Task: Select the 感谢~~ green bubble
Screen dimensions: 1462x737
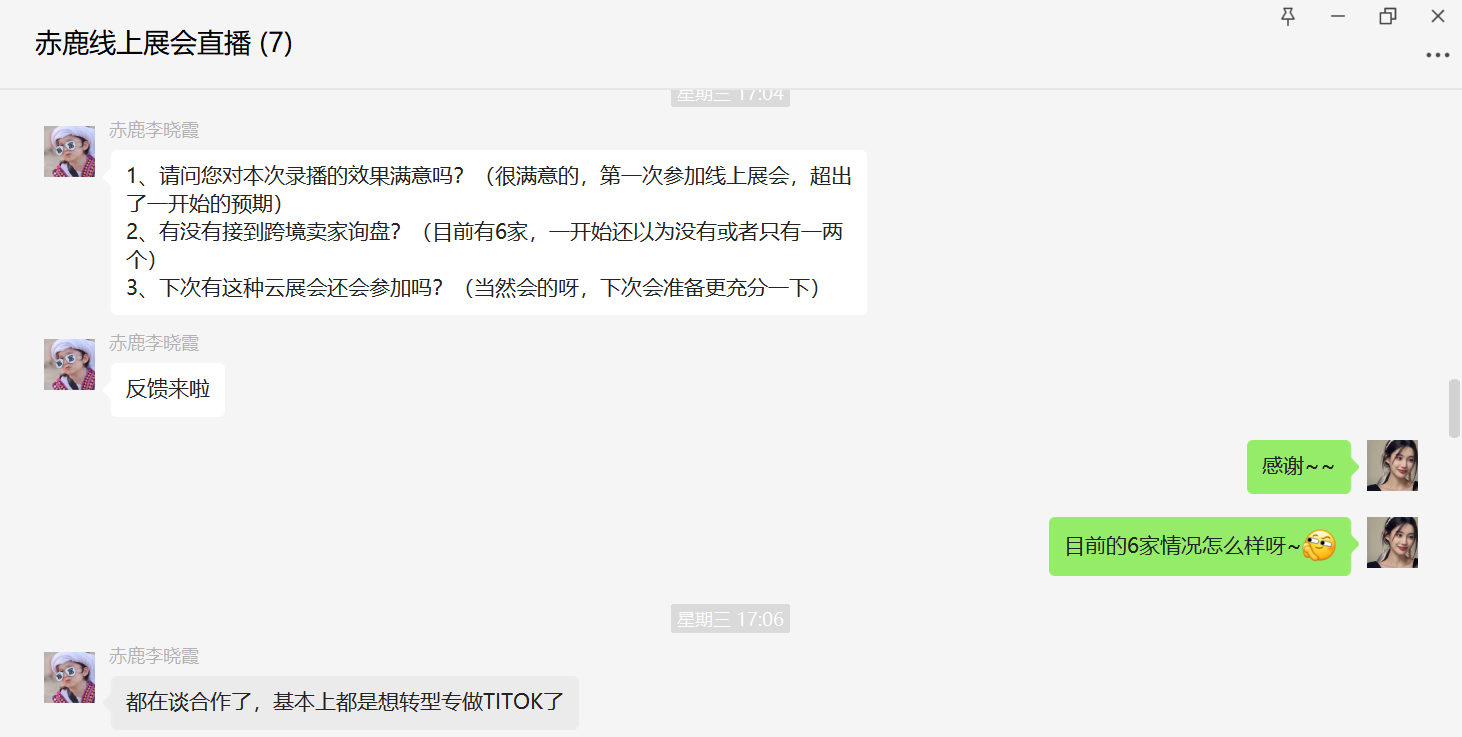Action: pos(1299,466)
